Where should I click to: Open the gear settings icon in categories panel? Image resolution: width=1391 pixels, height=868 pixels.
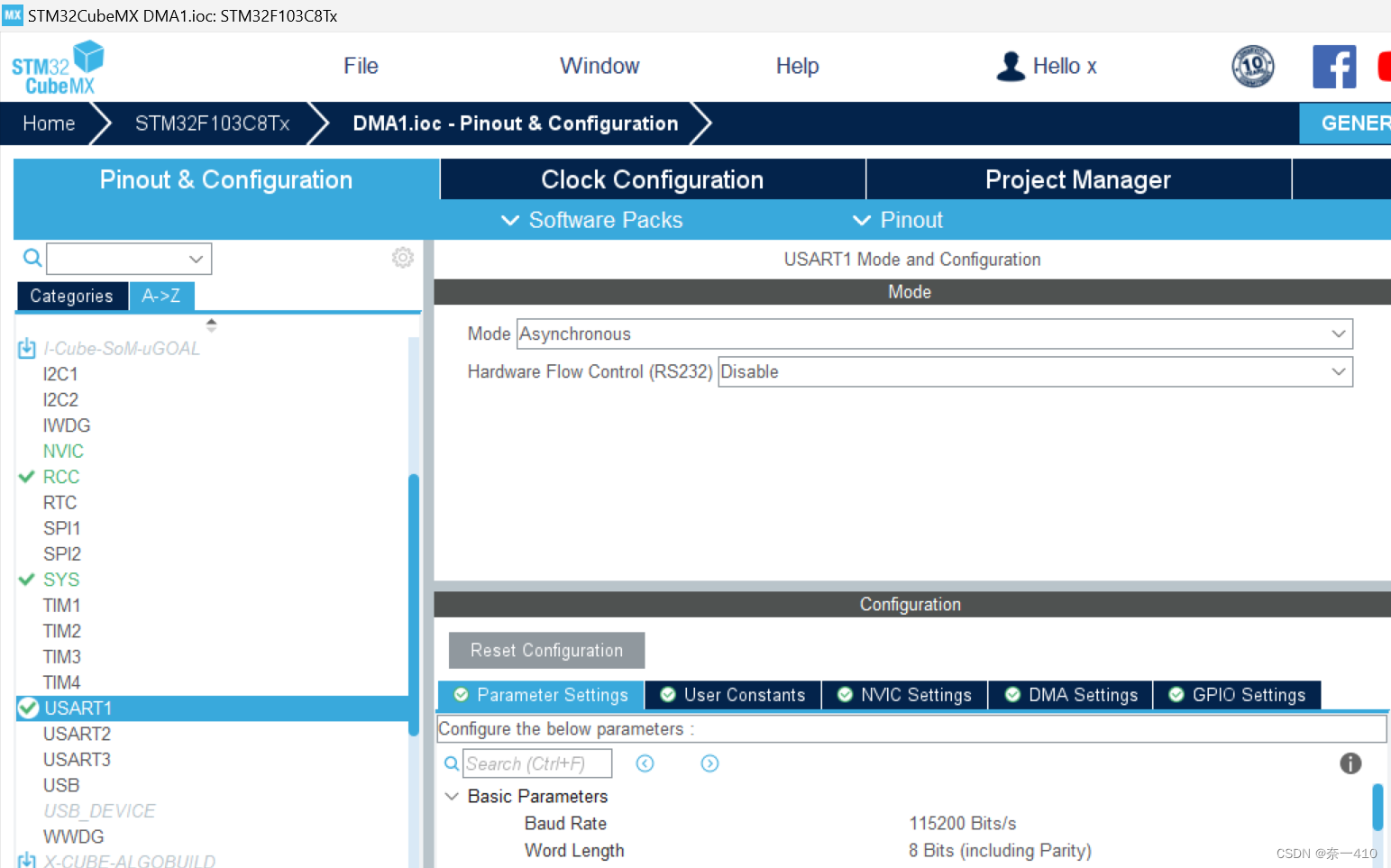click(403, 258)
